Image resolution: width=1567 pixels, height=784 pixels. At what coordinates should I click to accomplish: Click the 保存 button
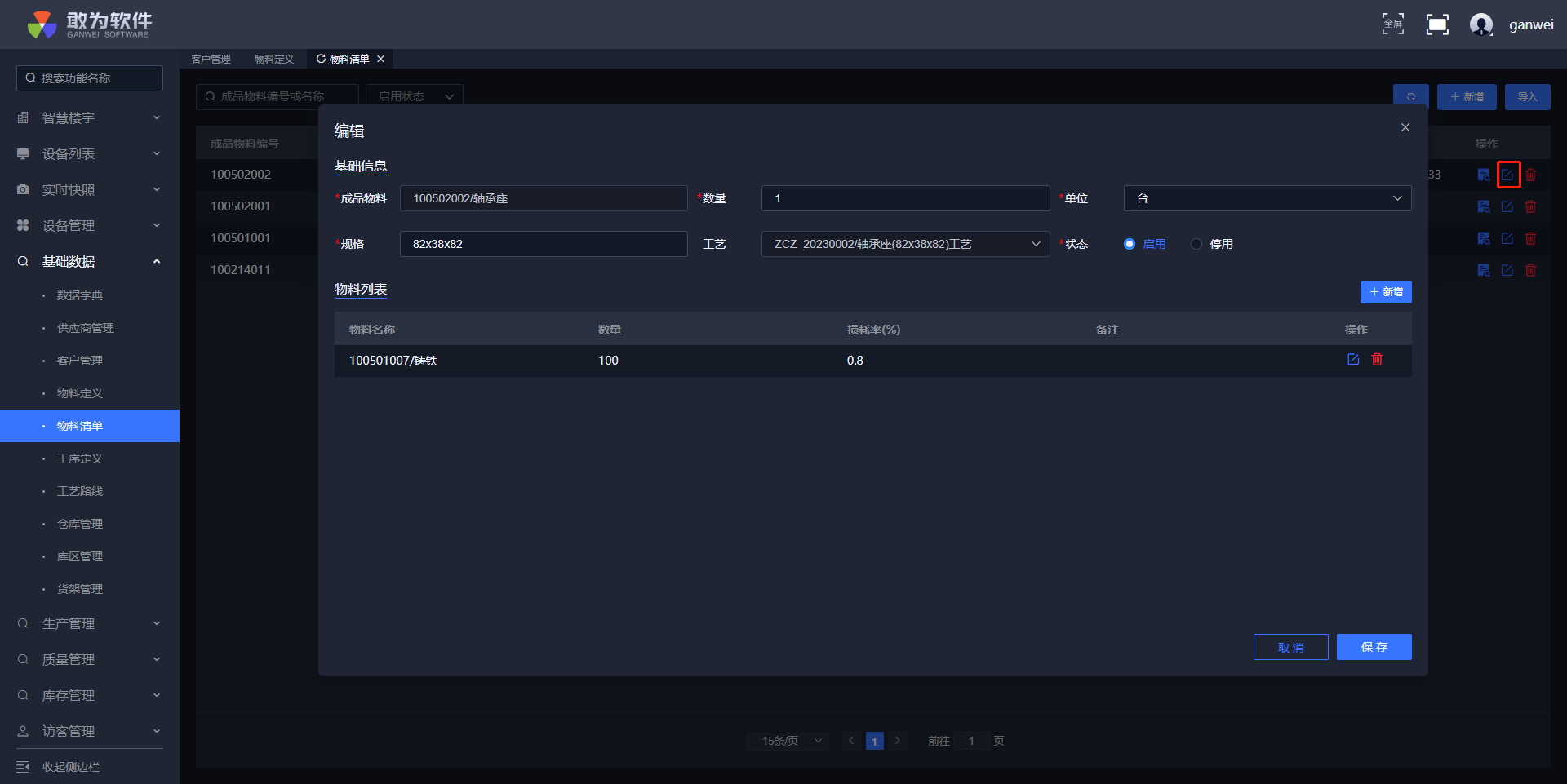pos(1374,647)
